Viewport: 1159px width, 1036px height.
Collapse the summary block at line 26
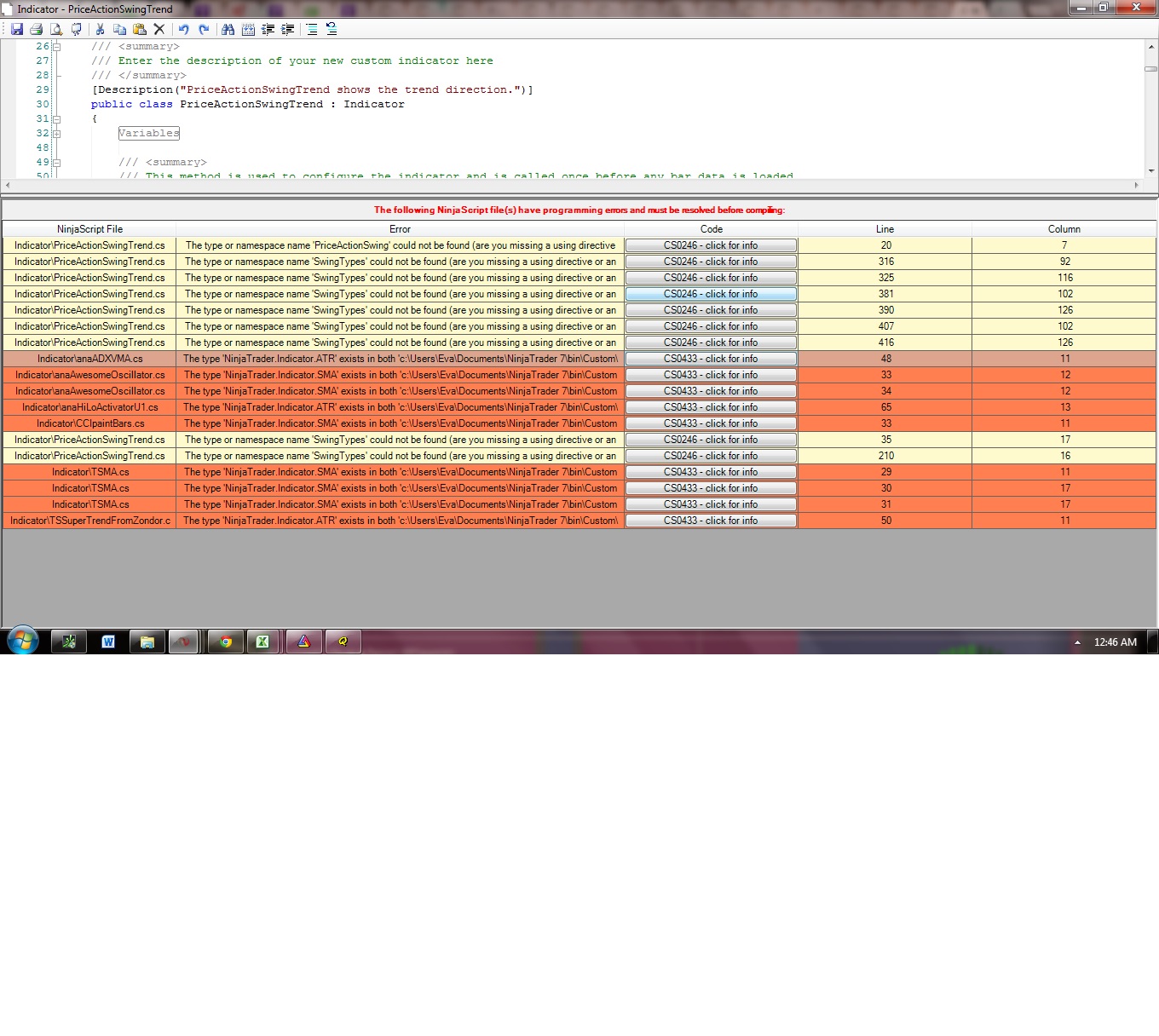pyautogui.click(x=57, y=47)
